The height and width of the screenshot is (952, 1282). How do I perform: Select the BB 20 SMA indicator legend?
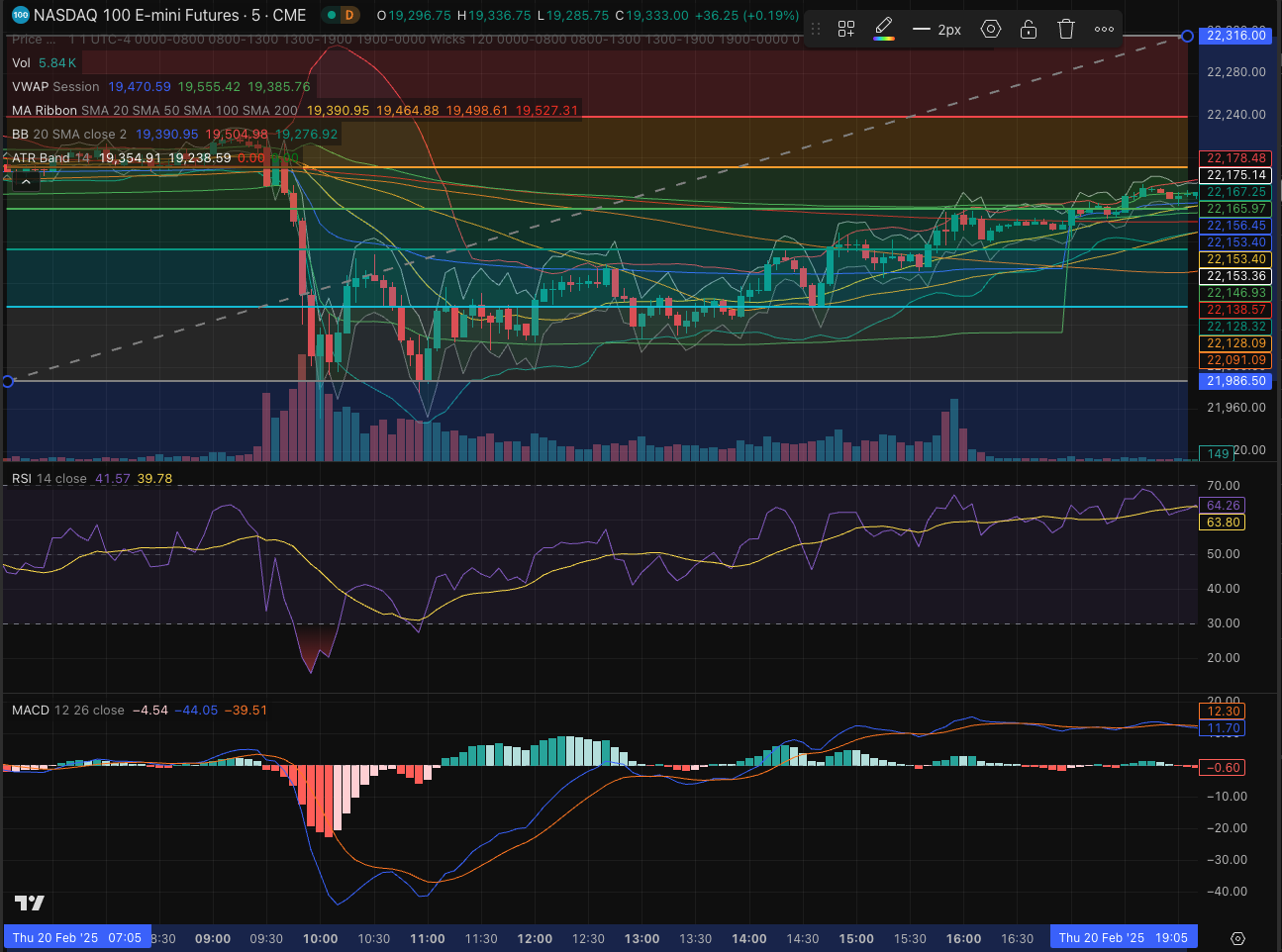69,134
